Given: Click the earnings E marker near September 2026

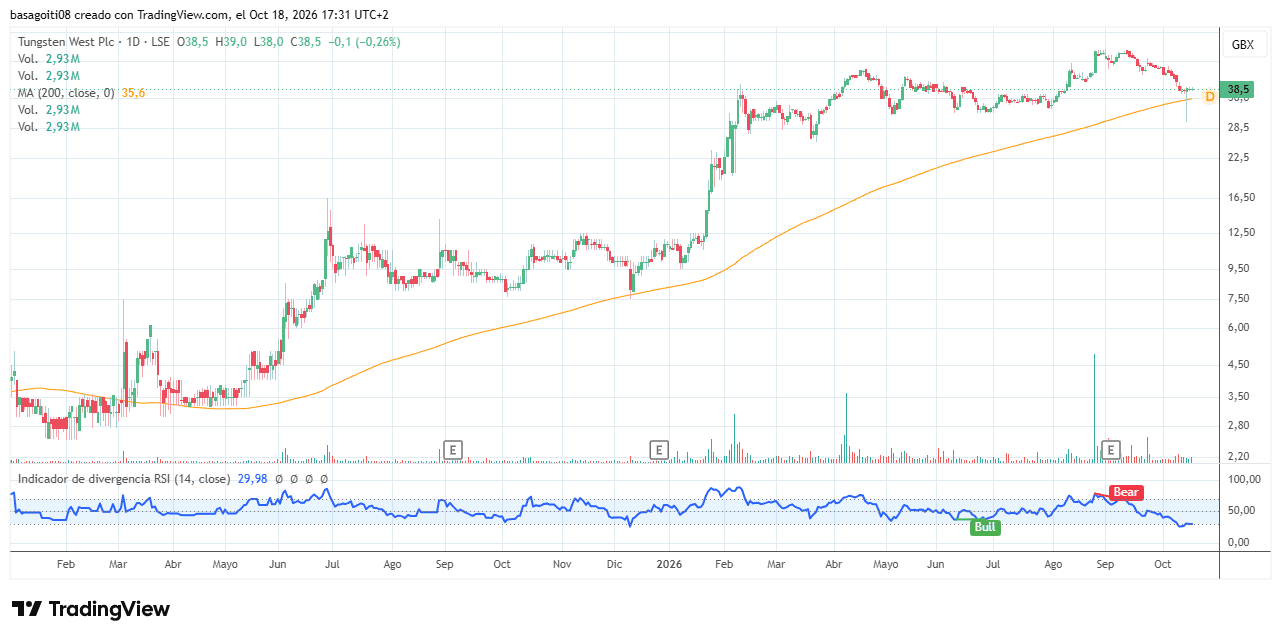Looking at the screenshot, I should 1110,450.
